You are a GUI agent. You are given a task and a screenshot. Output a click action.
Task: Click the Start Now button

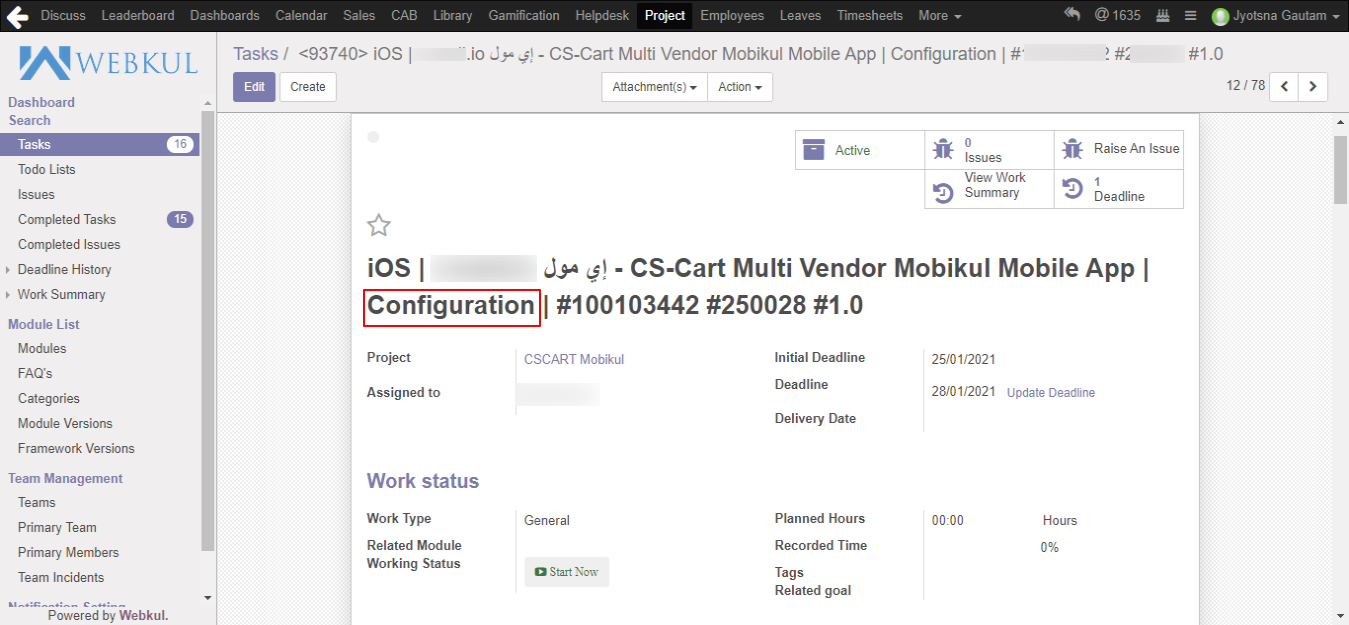566,572
